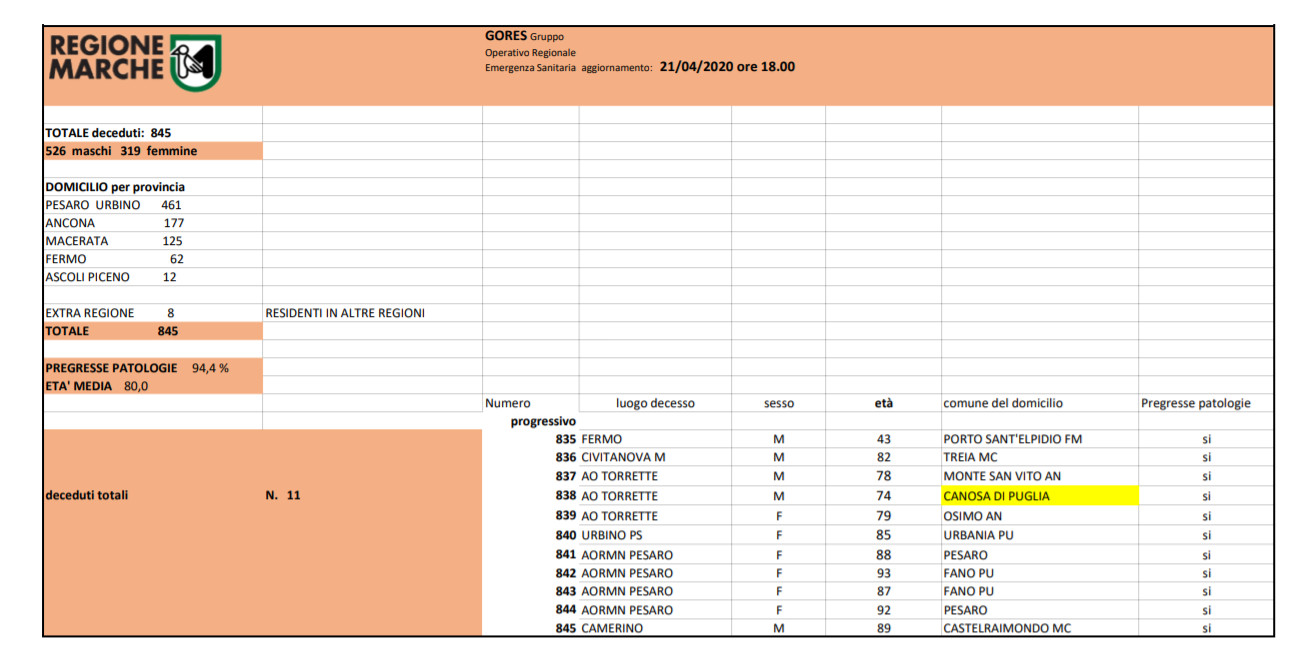The width and height of the screenshot is (1300, 659).
Task: Select the '836 CIVITANOVA M' entry
Action: 610,457
